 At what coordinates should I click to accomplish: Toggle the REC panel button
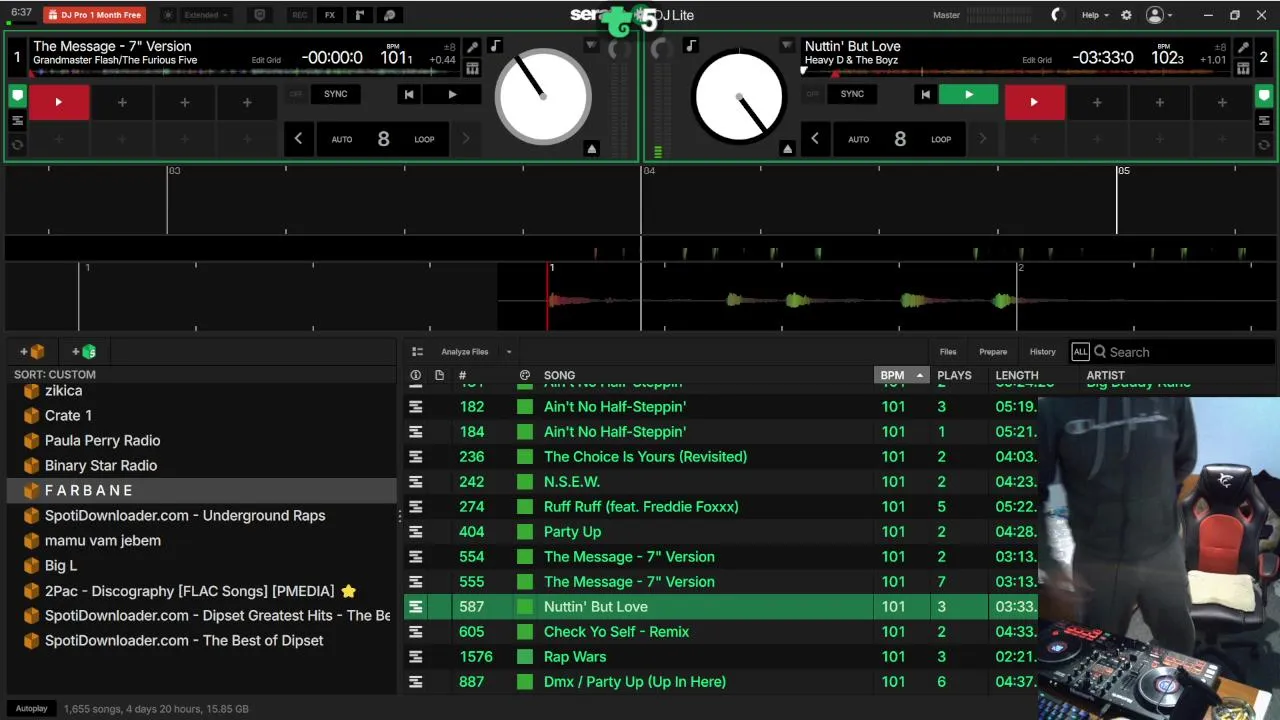click(x=299, y=15)
